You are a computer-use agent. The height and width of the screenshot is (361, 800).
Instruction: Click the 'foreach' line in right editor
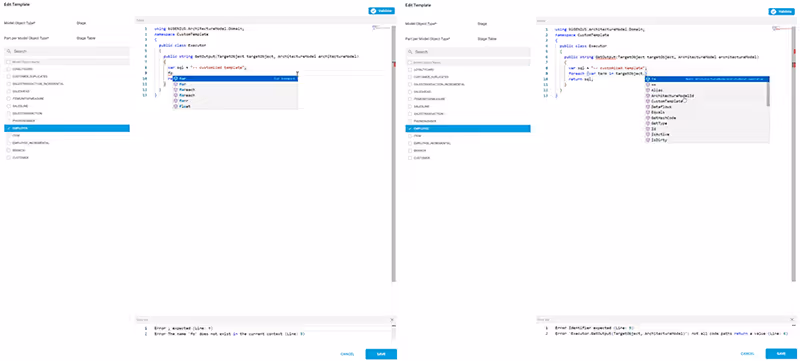point(608,73)
